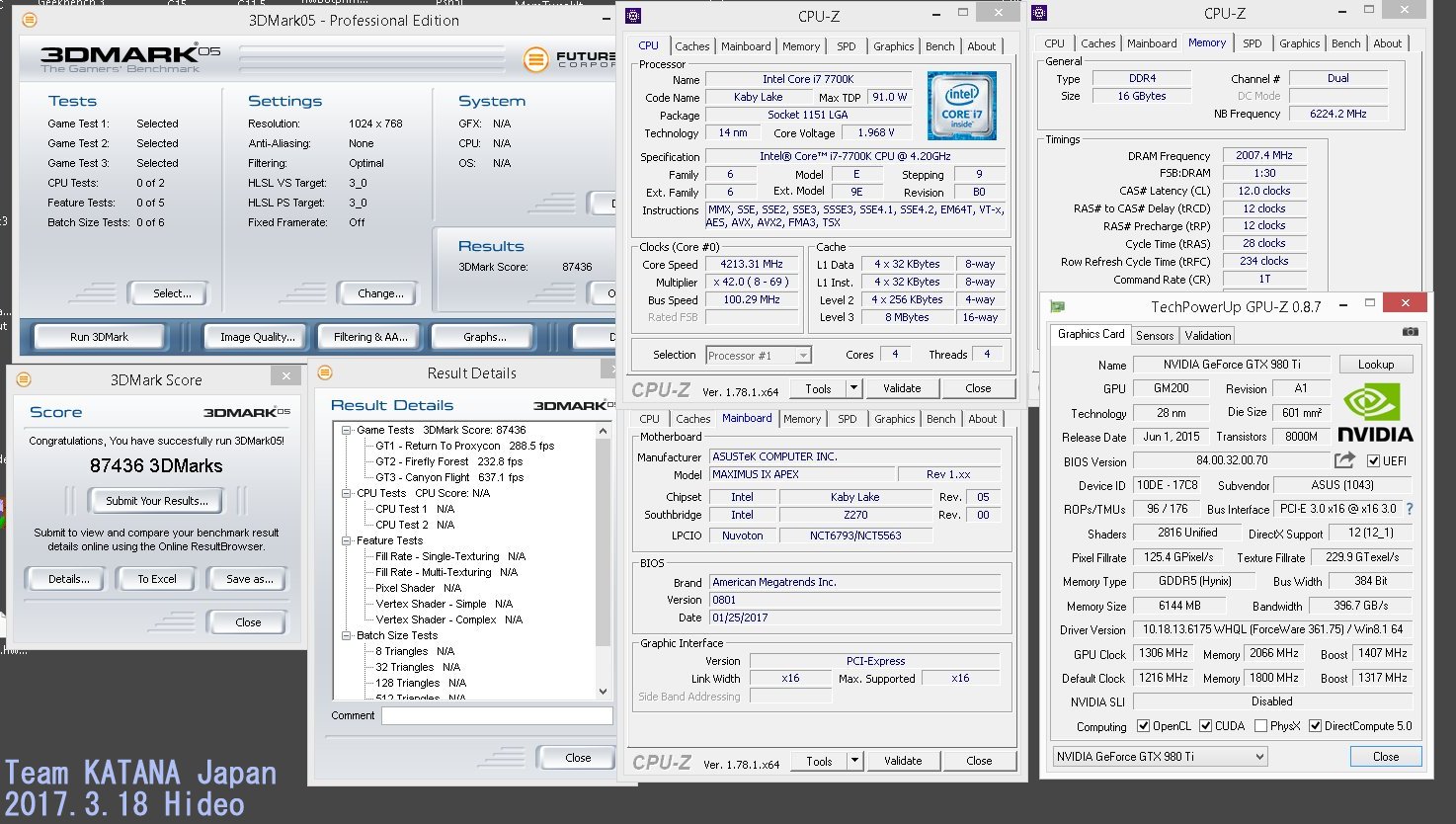1456x824 pixels.
Task: Collapse the CPU Tests tree node
Action: pyautogui.click(x=347, y=493)
